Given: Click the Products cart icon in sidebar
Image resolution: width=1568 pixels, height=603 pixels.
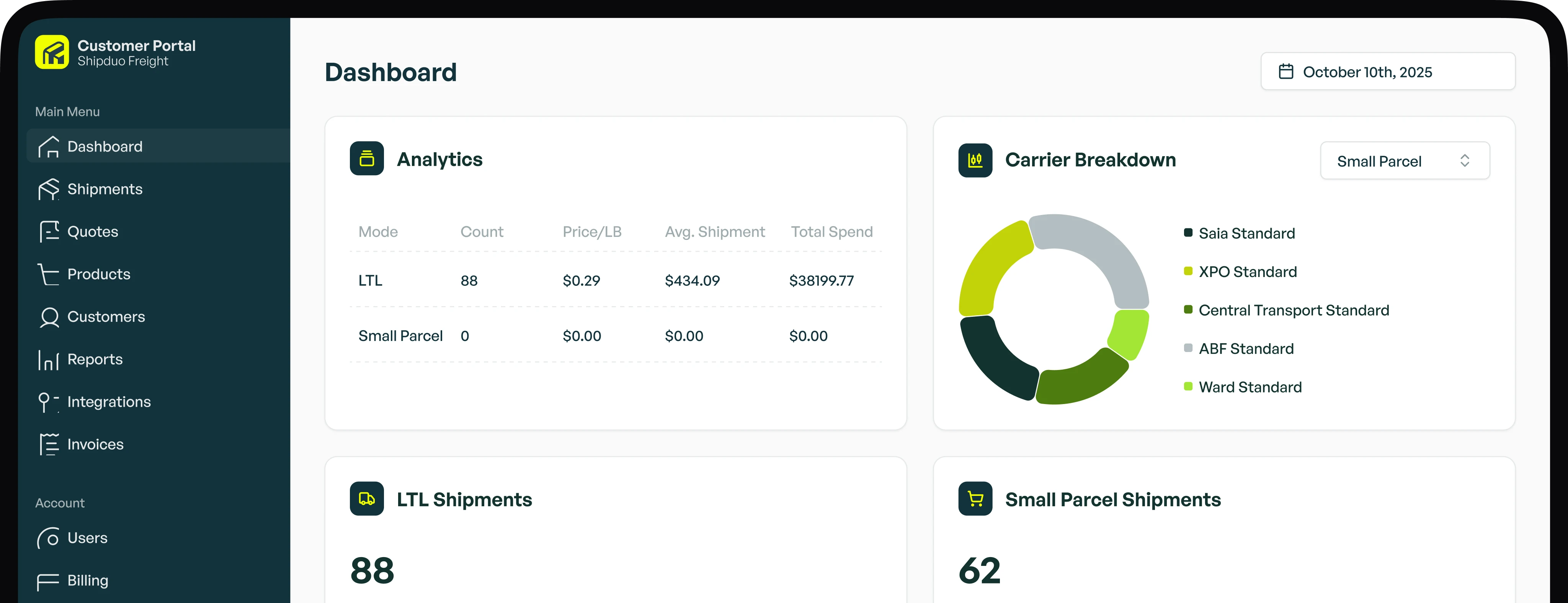Looking at the screenshot, I should 49,274.
